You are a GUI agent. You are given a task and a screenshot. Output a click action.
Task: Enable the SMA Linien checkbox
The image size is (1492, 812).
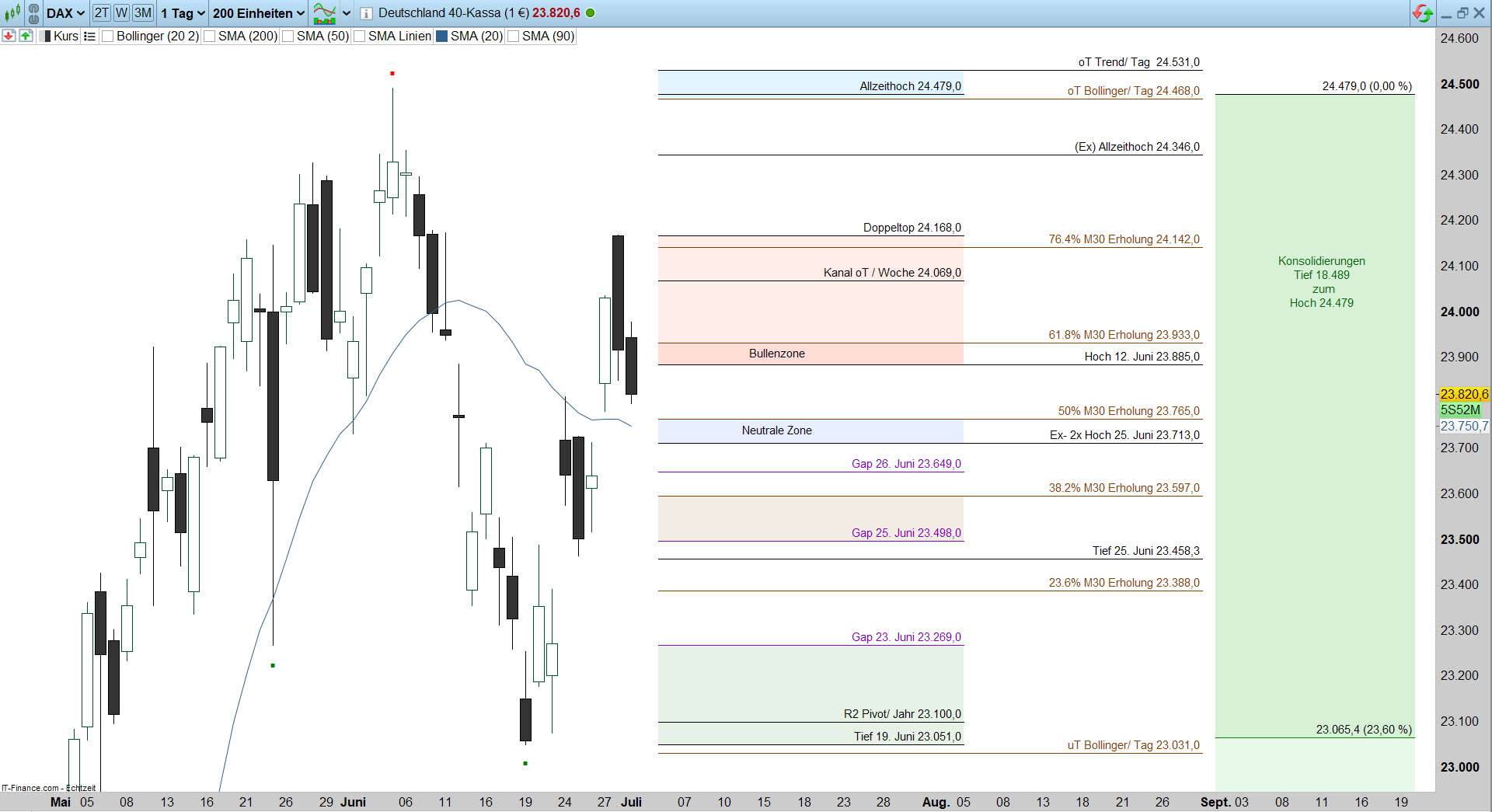click(360, 36)
